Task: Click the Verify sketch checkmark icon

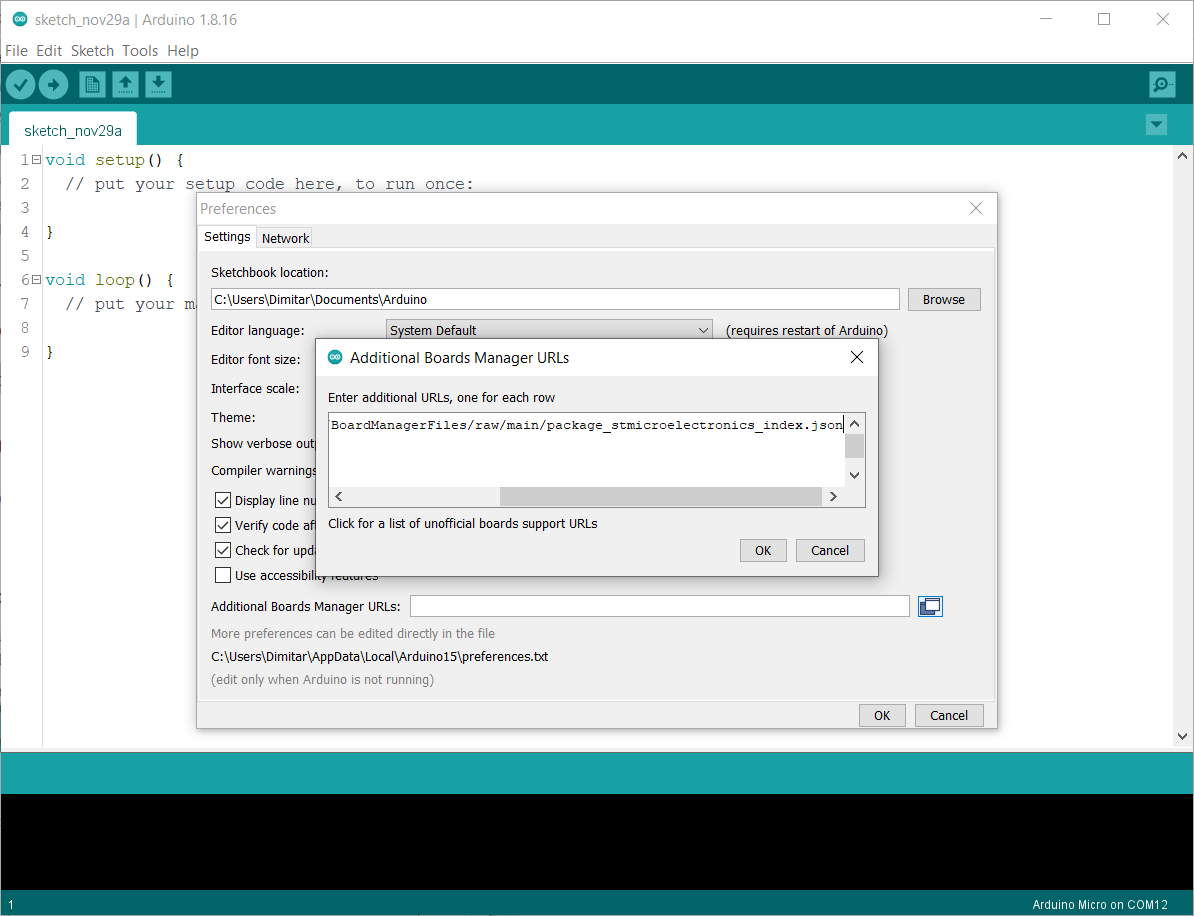Action: click(x=21, y=85)
